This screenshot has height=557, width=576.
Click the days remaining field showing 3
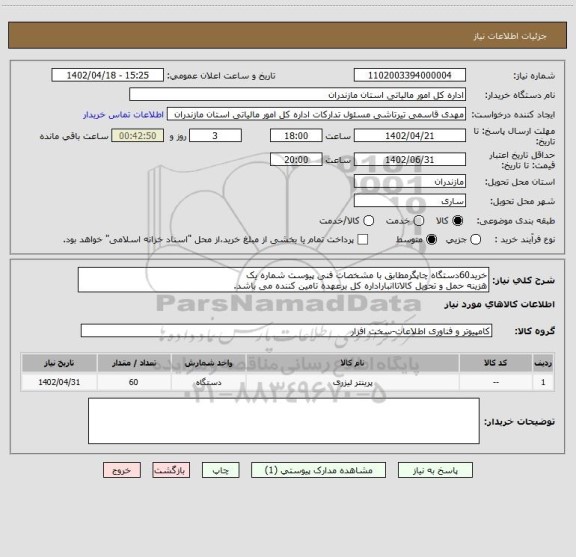215,136
